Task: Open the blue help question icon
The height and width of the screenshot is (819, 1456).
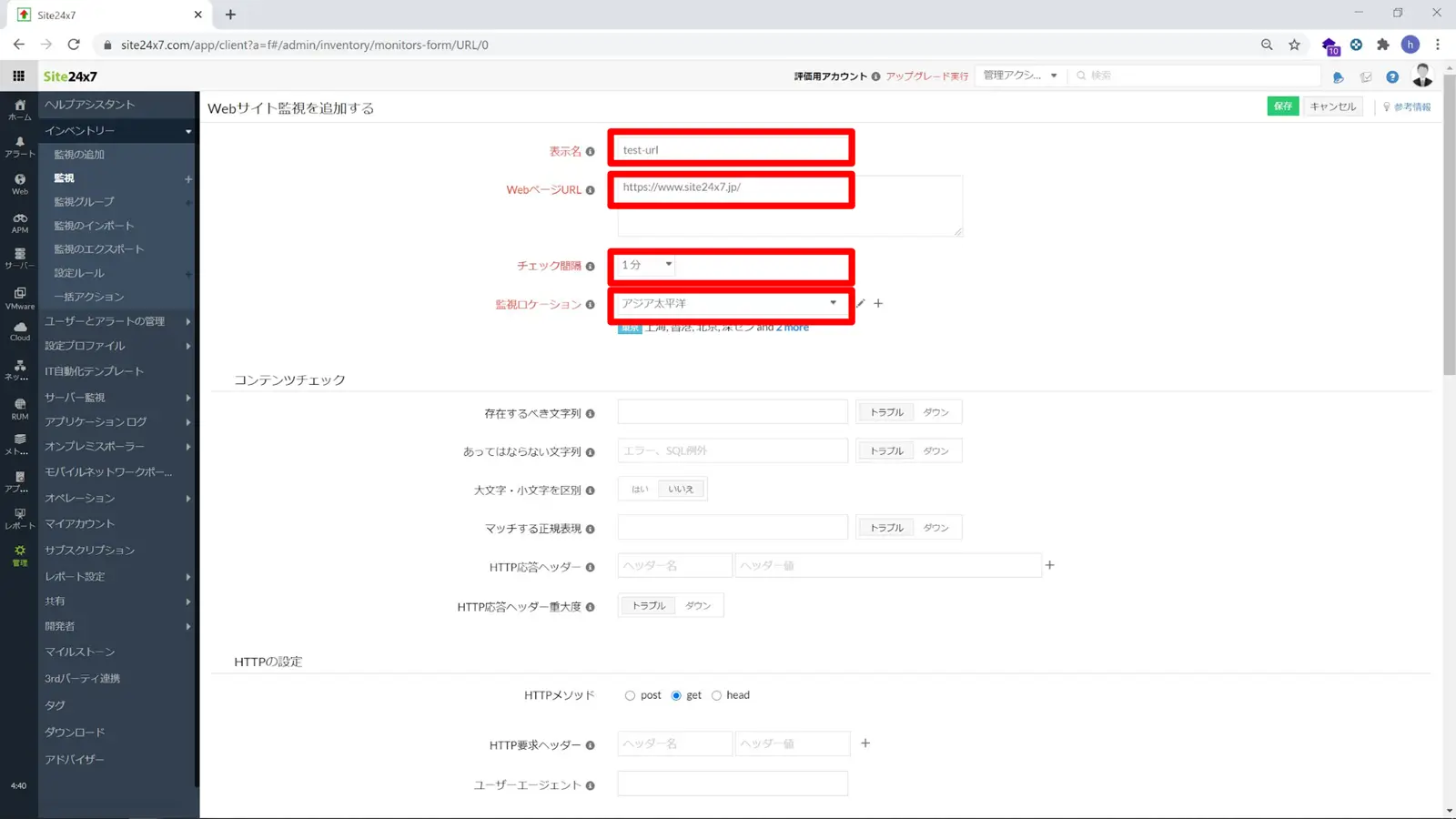Action: coord(1392,77)
